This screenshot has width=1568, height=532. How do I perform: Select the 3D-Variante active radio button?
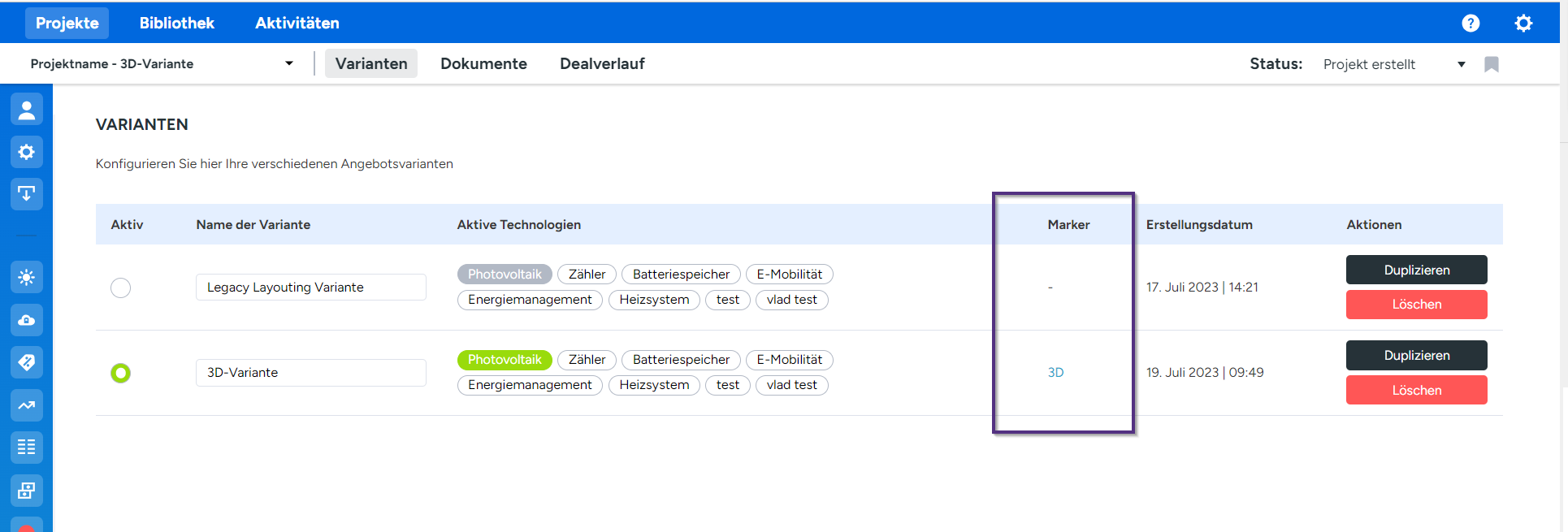click(x=120, y=373)
